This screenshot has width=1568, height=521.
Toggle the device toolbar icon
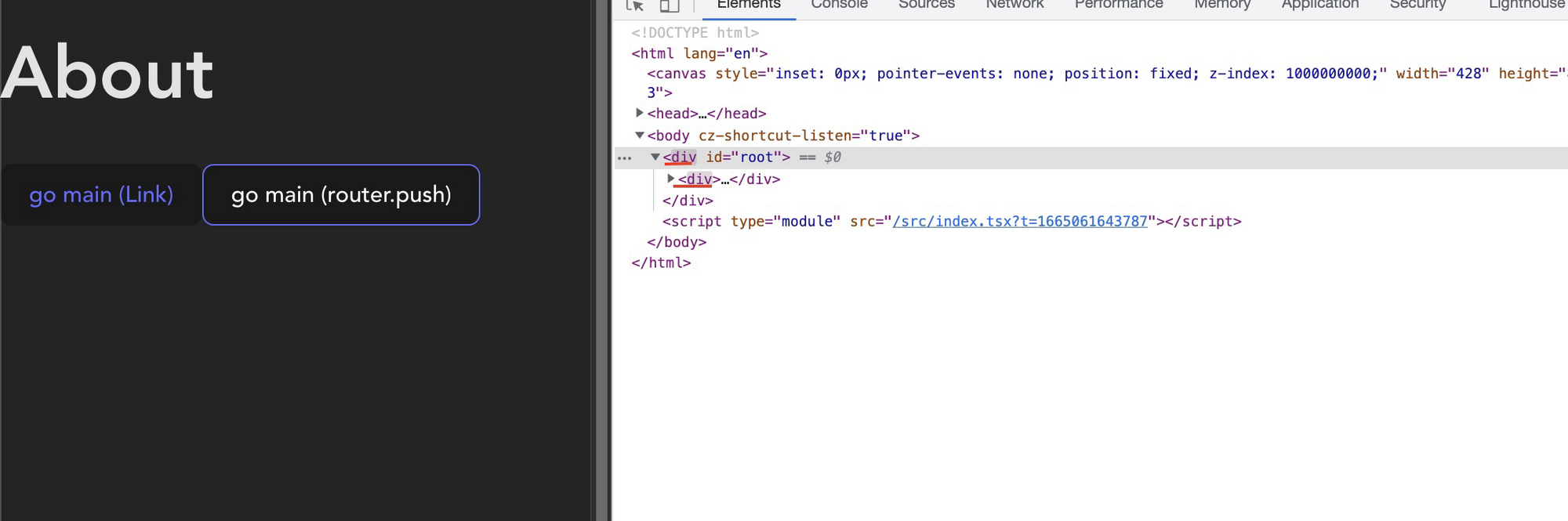(669, 5)
